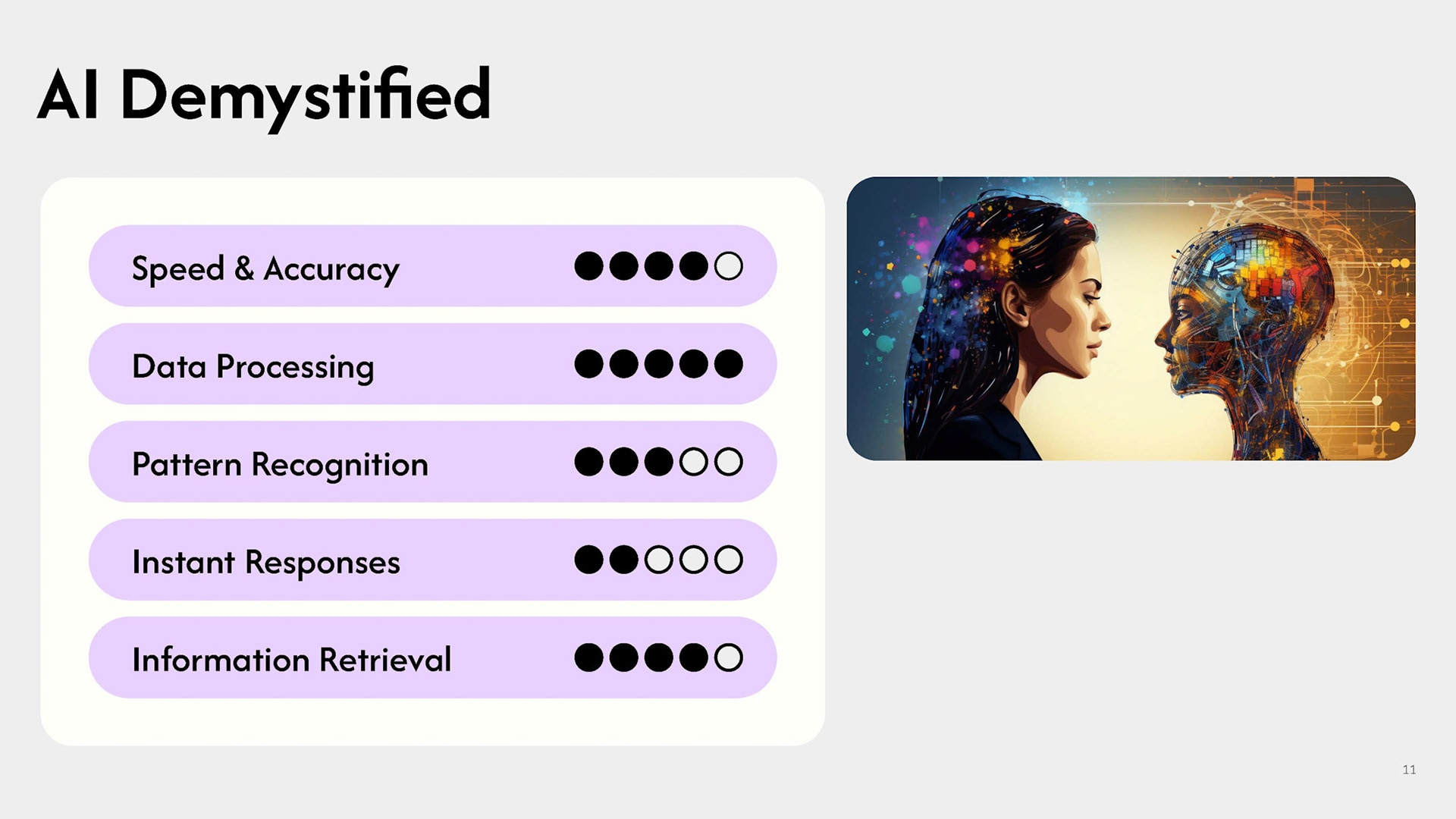
Task: Select the woman and AI head image
Action: (x=1131, y=318)
